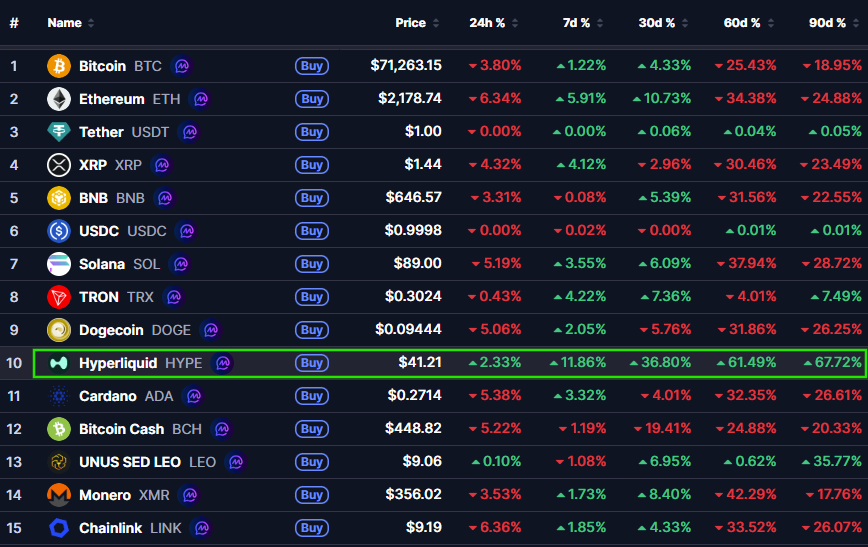
Task: Click the purple badge icon beside LINK
Action: (202, 528)
